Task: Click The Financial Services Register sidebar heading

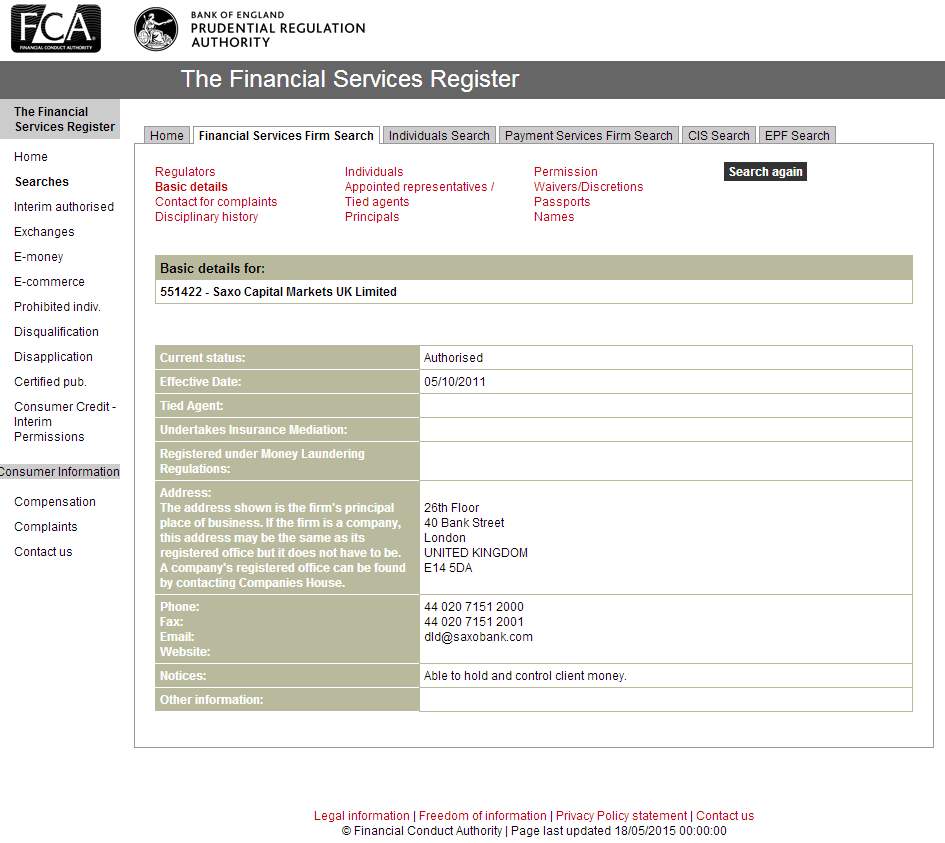Action: pyautogui.click(x=60, y=119)
